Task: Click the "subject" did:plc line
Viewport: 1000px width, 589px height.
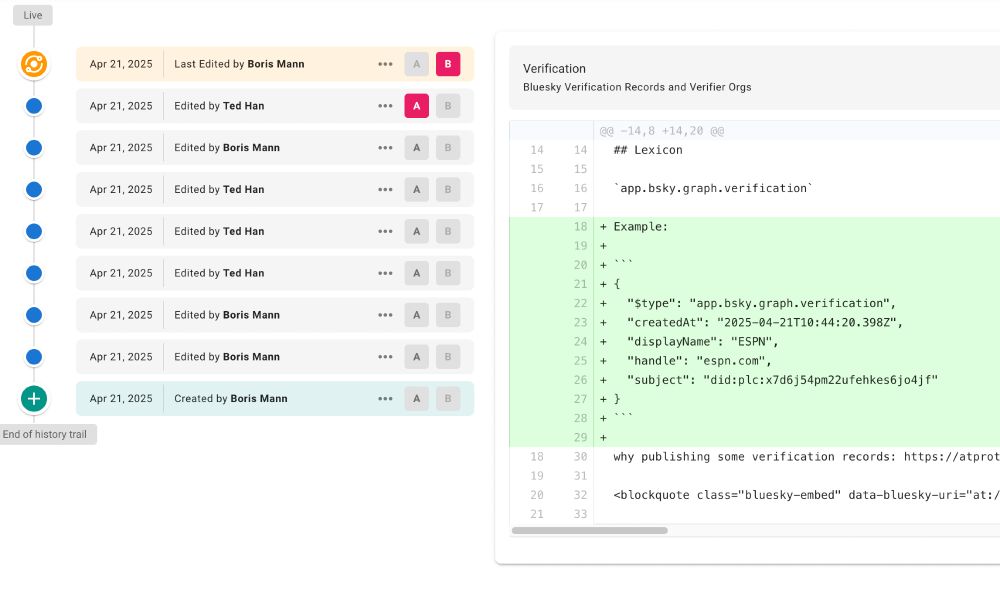Action: coord(782,380)
